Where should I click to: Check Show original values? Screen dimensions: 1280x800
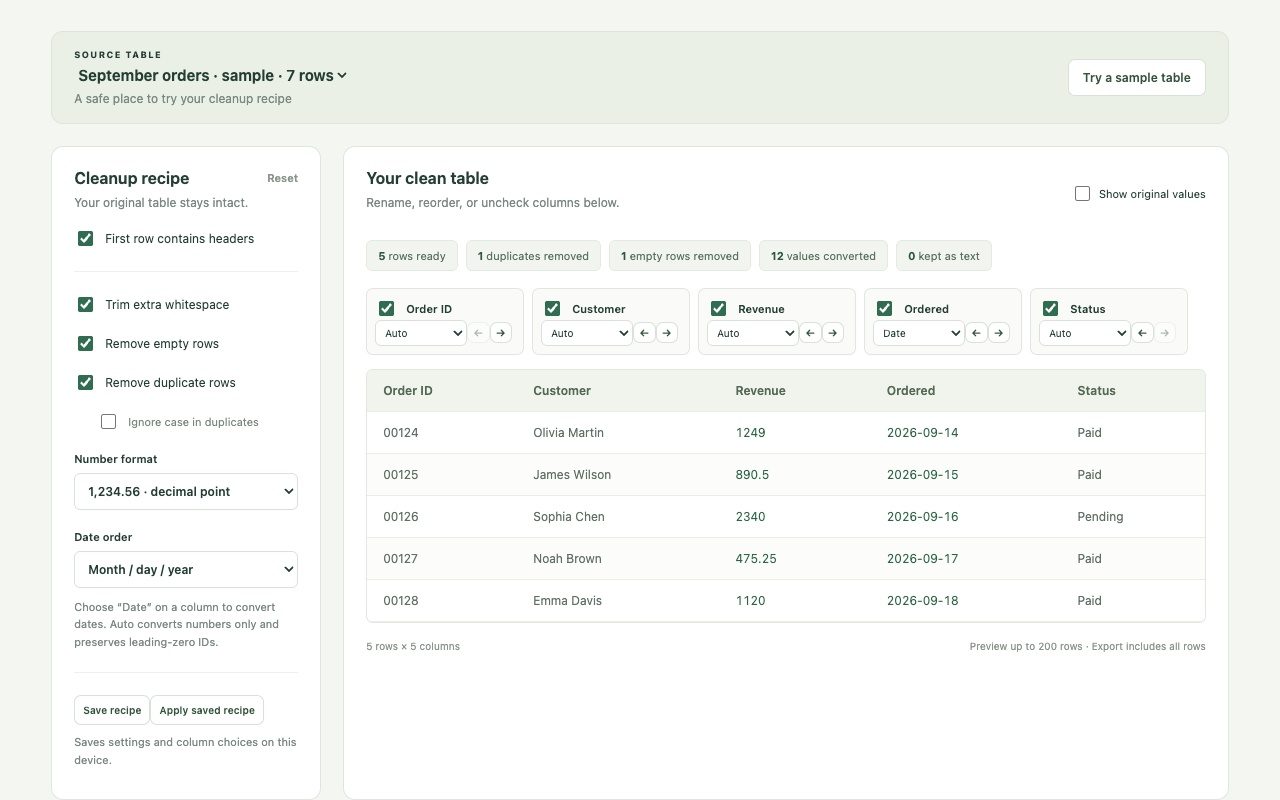(1082, 194)
